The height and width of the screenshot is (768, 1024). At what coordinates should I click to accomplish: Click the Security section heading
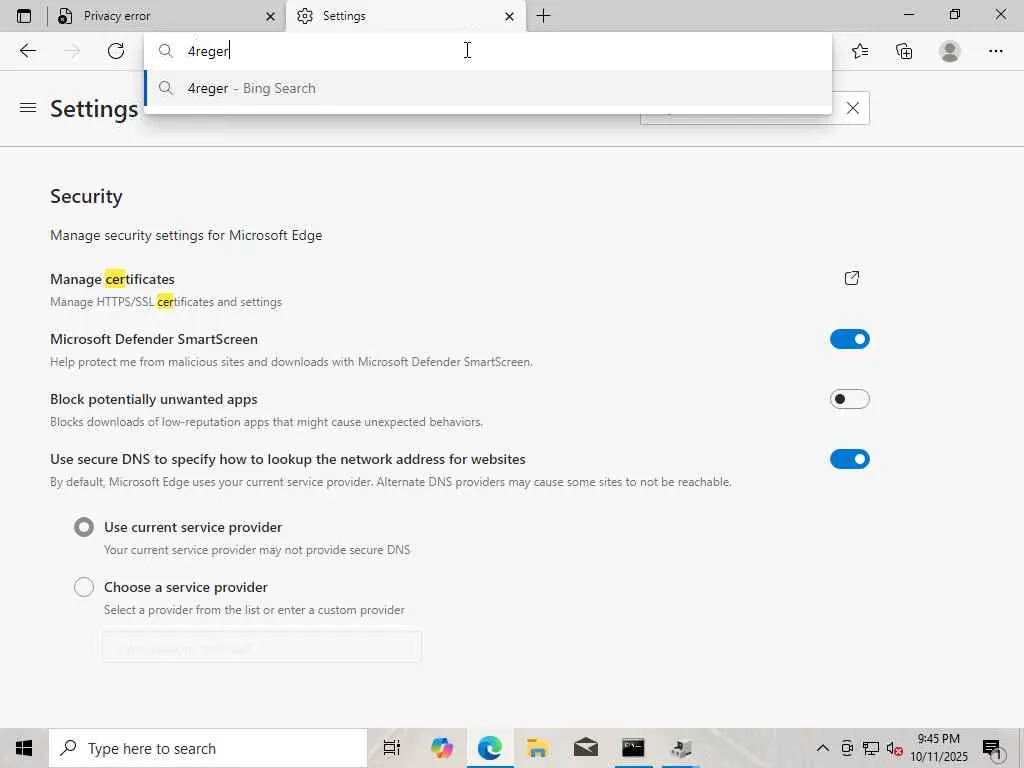86,197
